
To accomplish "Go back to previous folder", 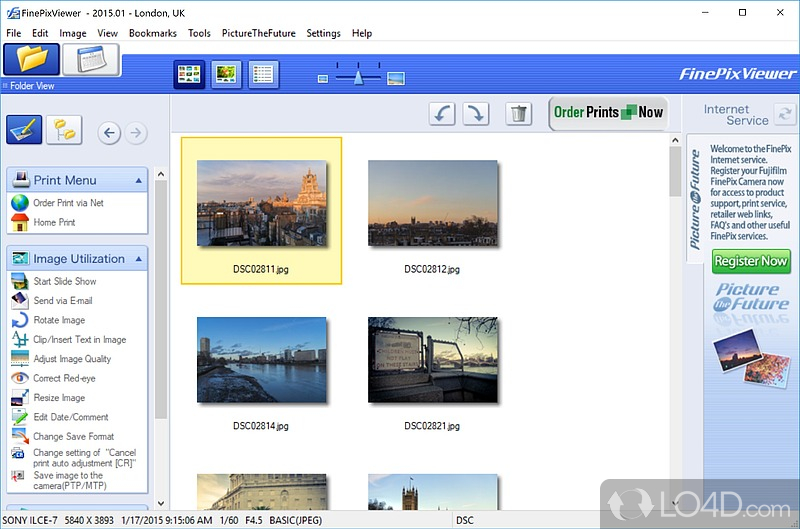I will 109,133.
